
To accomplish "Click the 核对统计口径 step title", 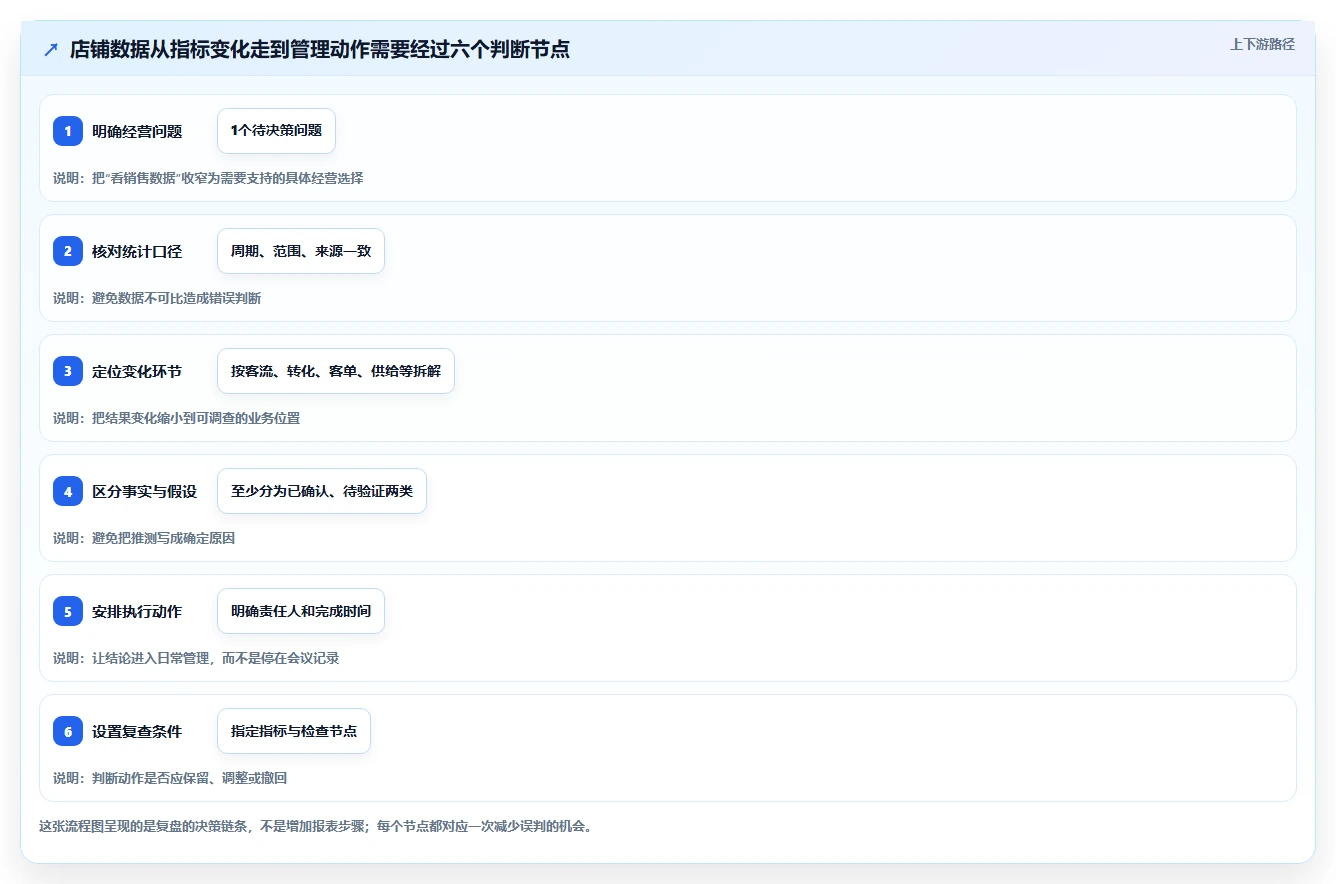I will click(x=137, y=251).
